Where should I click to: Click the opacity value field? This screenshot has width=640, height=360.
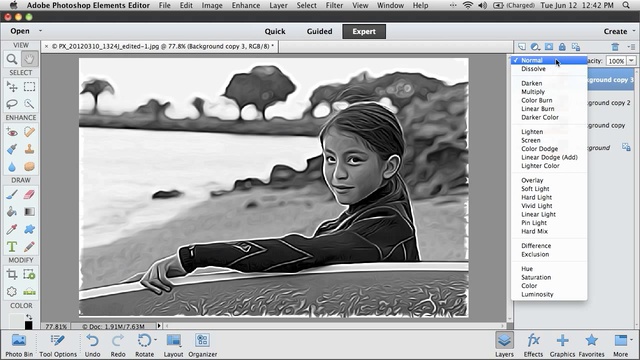tap(616, 61)
